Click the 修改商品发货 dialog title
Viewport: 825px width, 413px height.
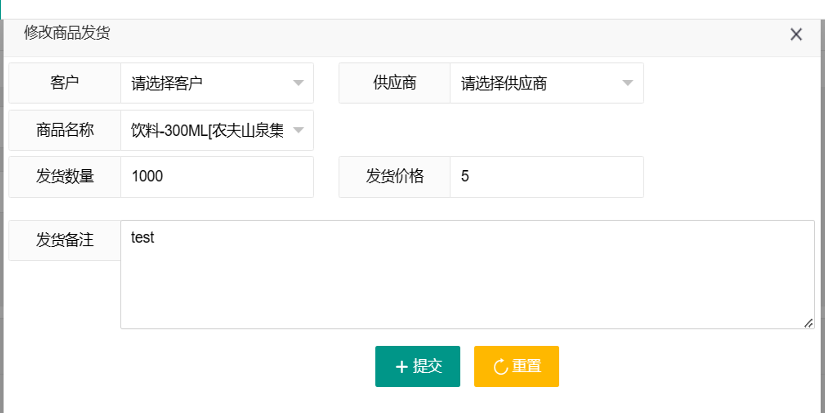tap(67, 33)
